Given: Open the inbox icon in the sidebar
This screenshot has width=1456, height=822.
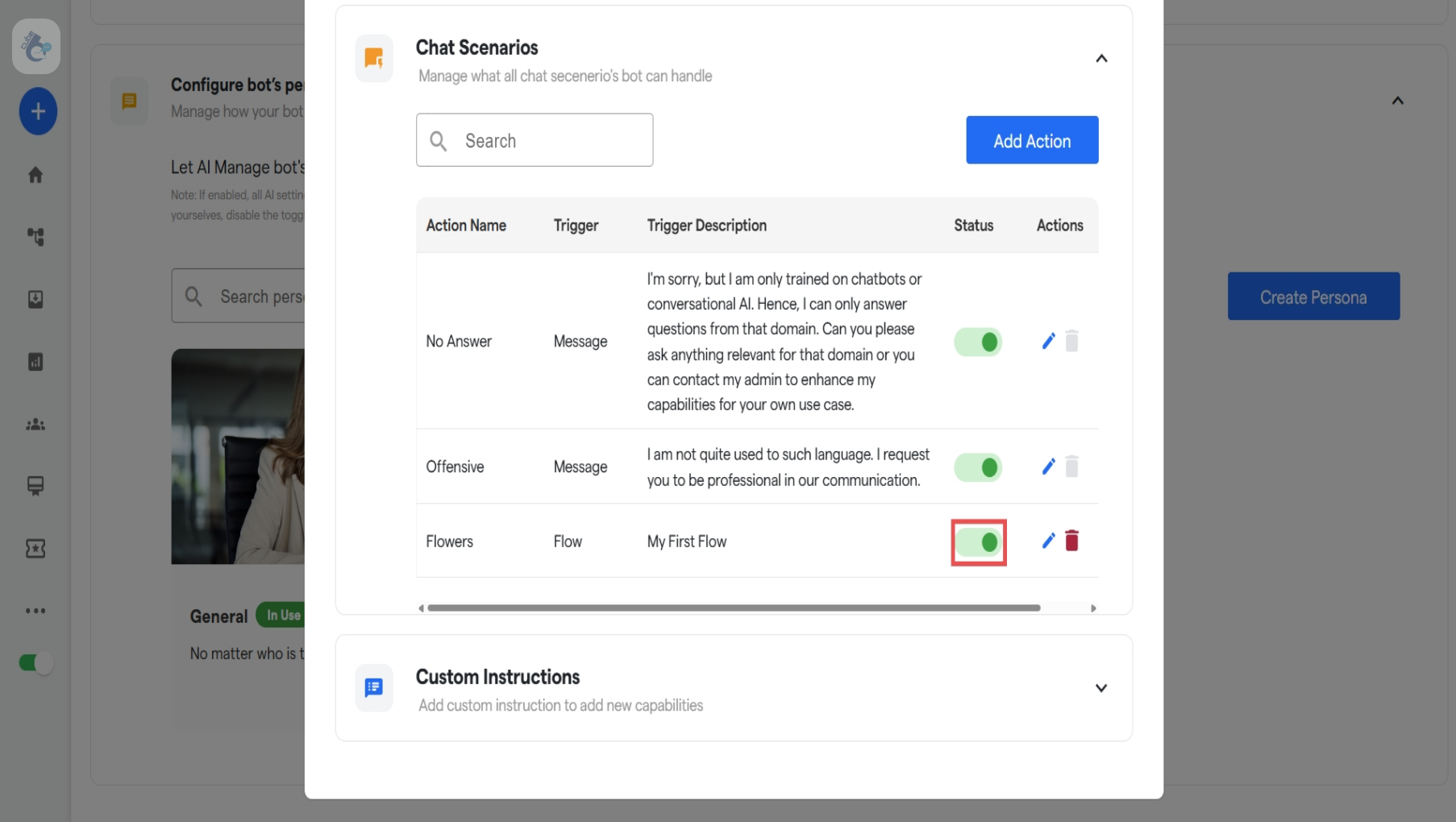Looking at the screenshot, I should pos(35,299).
